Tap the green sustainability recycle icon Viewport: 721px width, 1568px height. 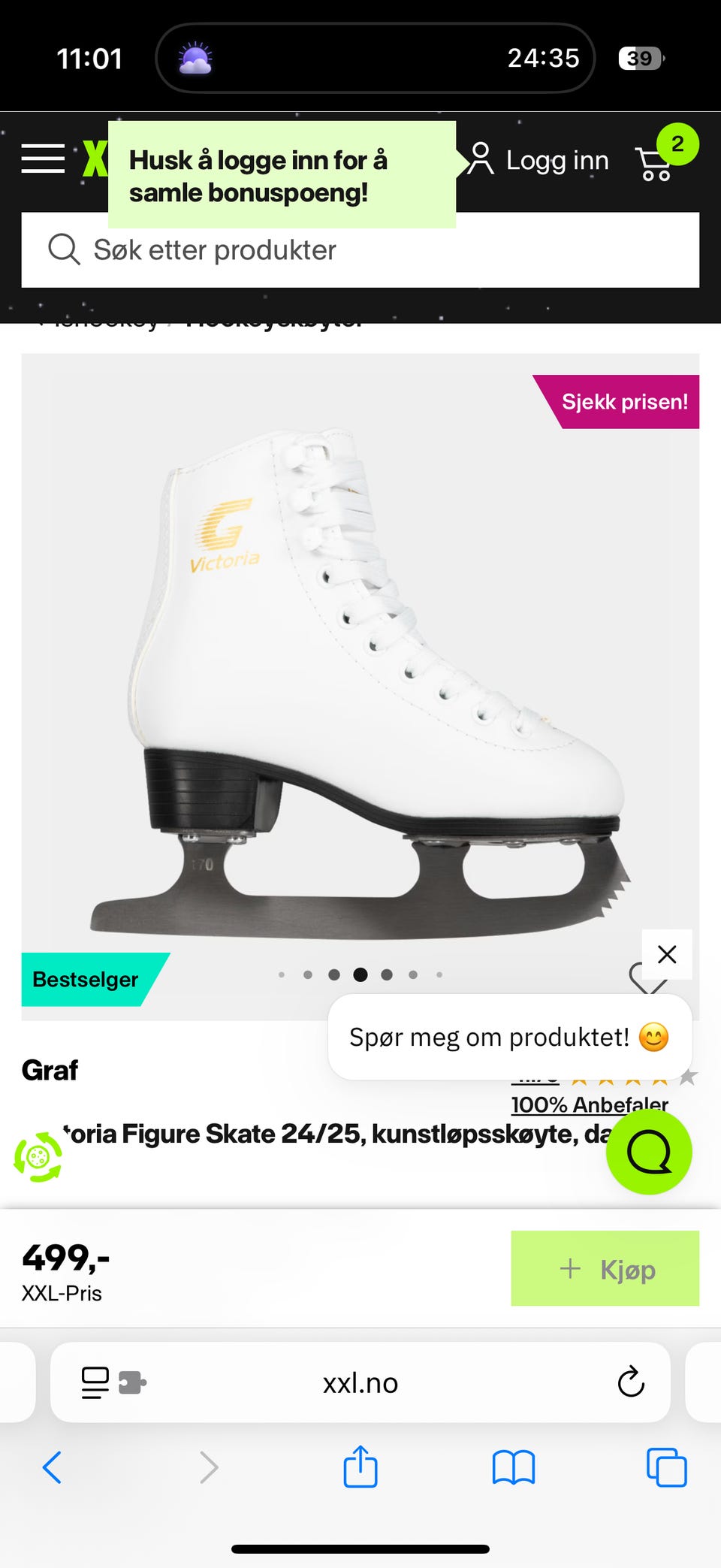[38, 1157]
